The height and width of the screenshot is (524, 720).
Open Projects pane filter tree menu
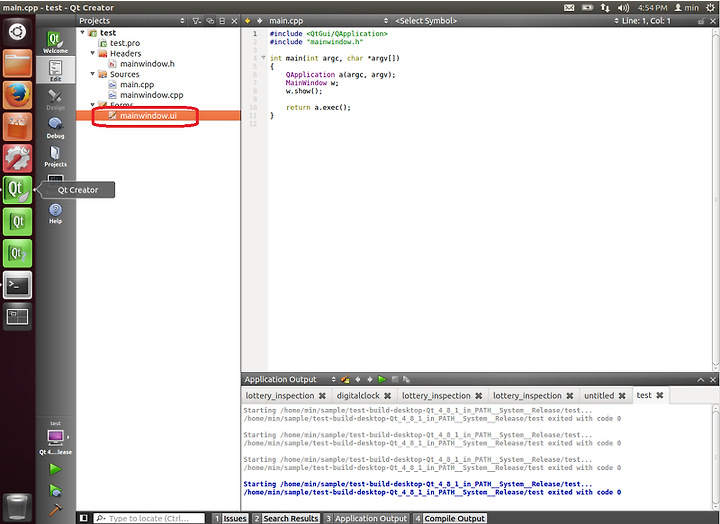pos(197,21)
